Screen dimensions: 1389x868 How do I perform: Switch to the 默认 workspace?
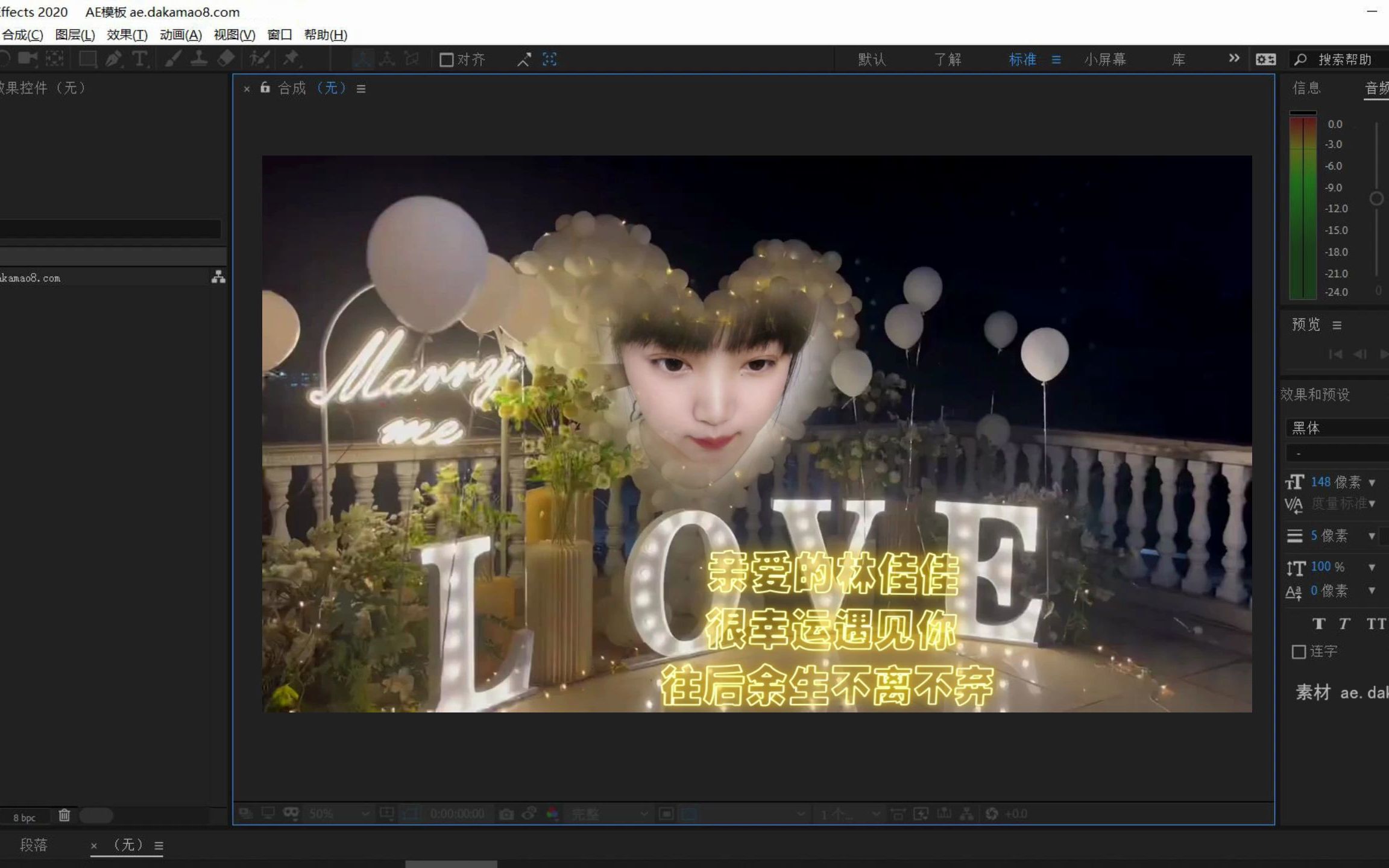pyautogui.click(x=872, y=60)
